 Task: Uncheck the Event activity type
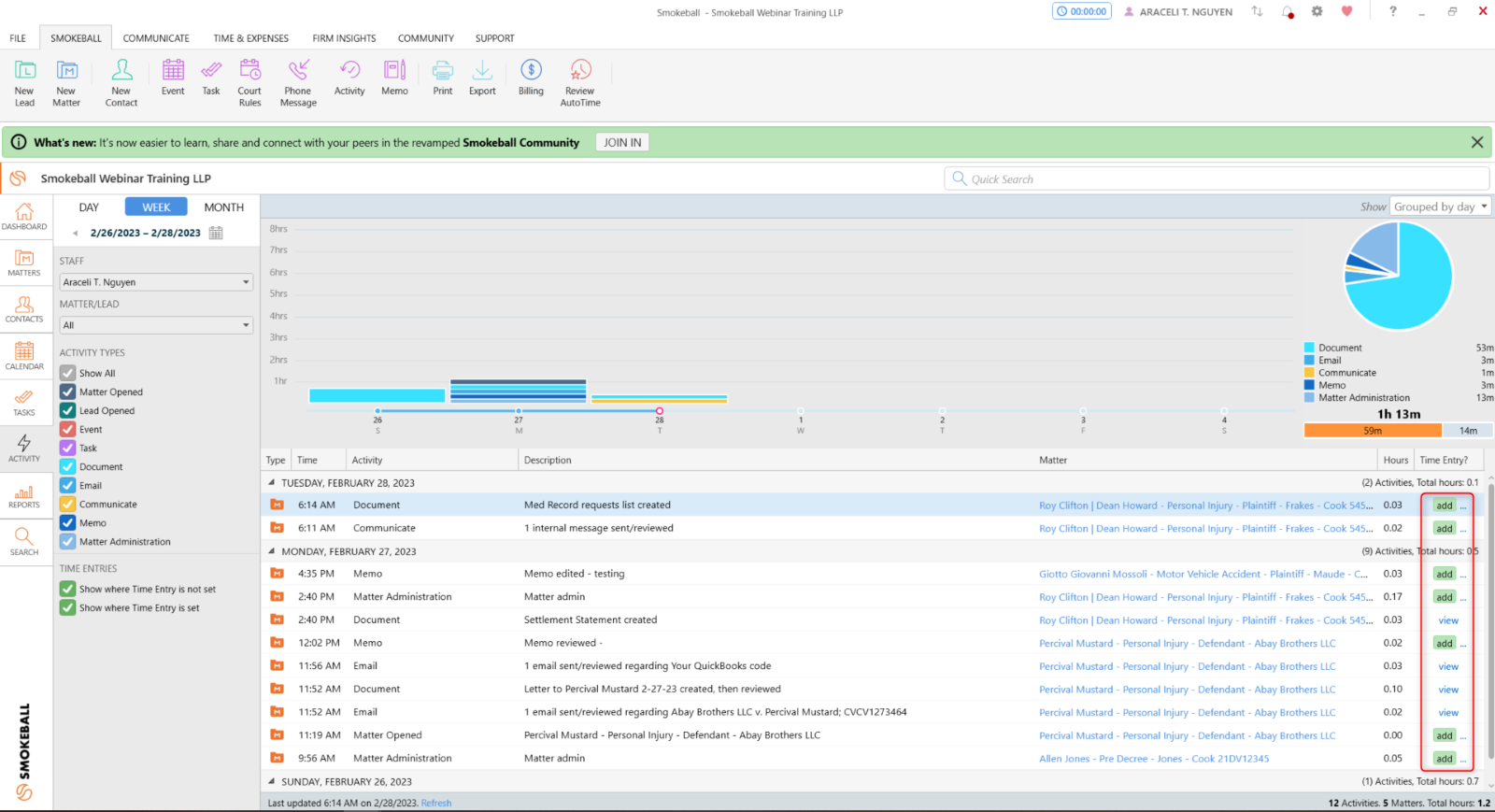click(x=67, y=429)
